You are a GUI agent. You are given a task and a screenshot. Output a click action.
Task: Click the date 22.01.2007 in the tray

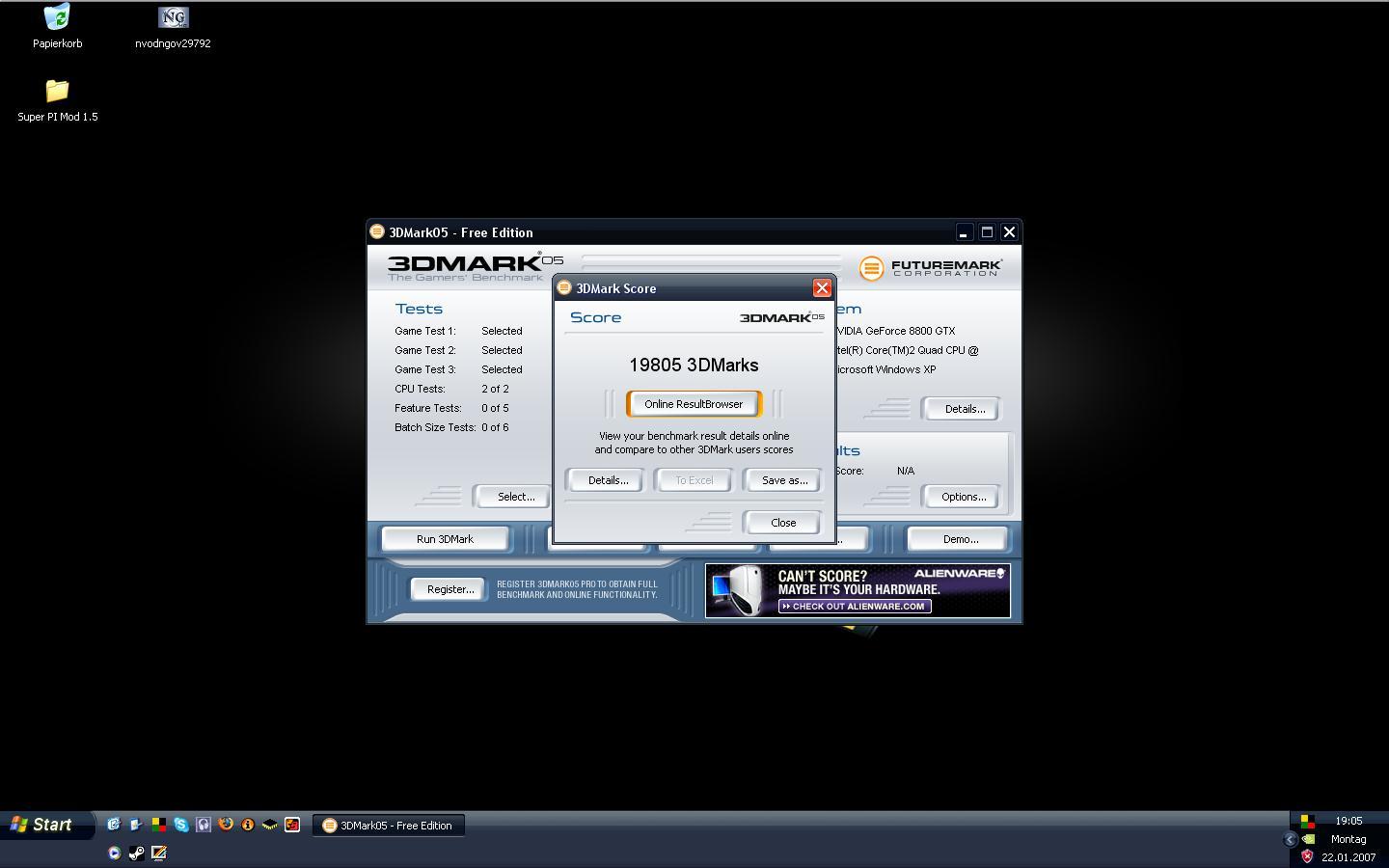1348,857
